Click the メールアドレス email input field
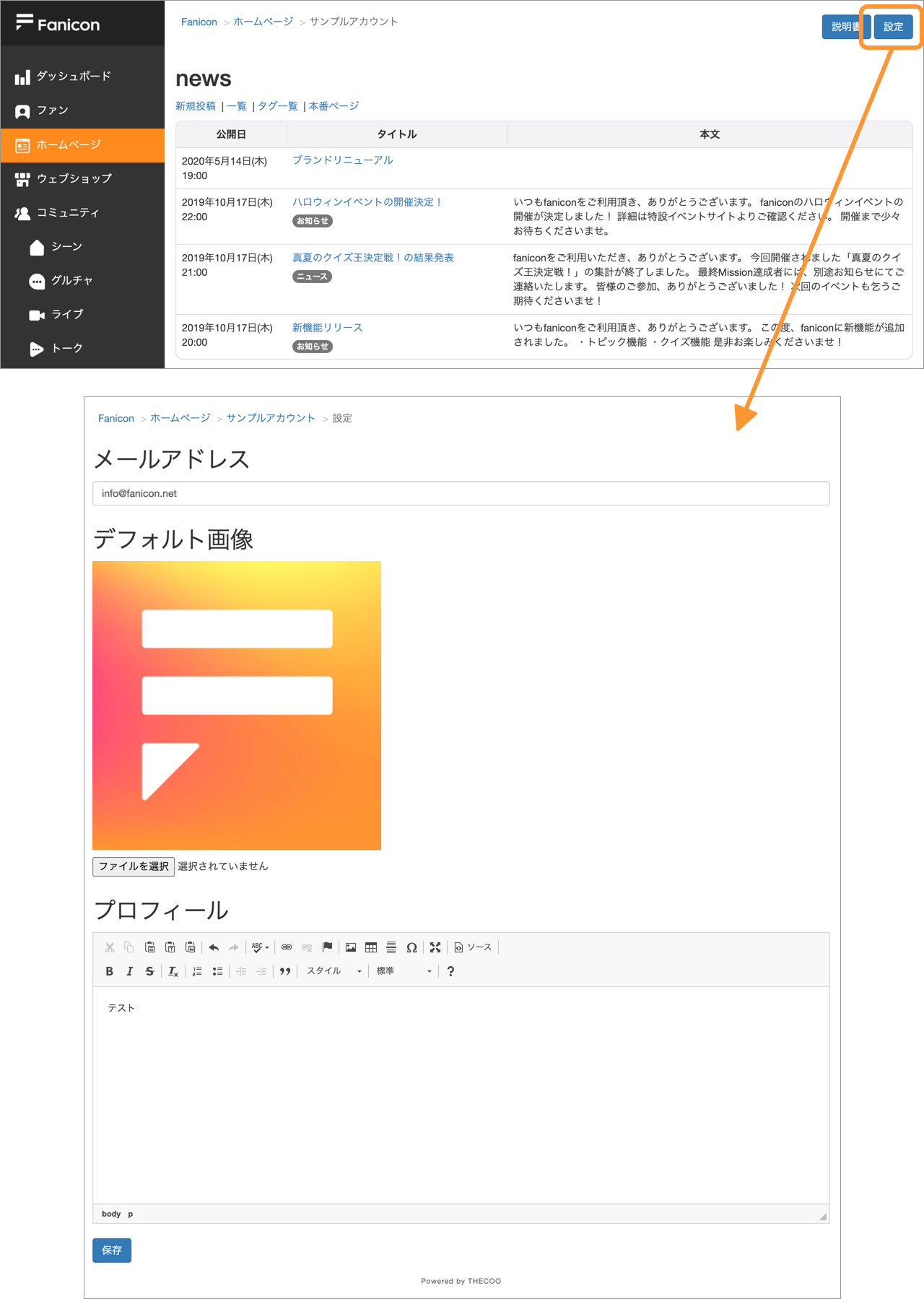 [x=461, y=494]
